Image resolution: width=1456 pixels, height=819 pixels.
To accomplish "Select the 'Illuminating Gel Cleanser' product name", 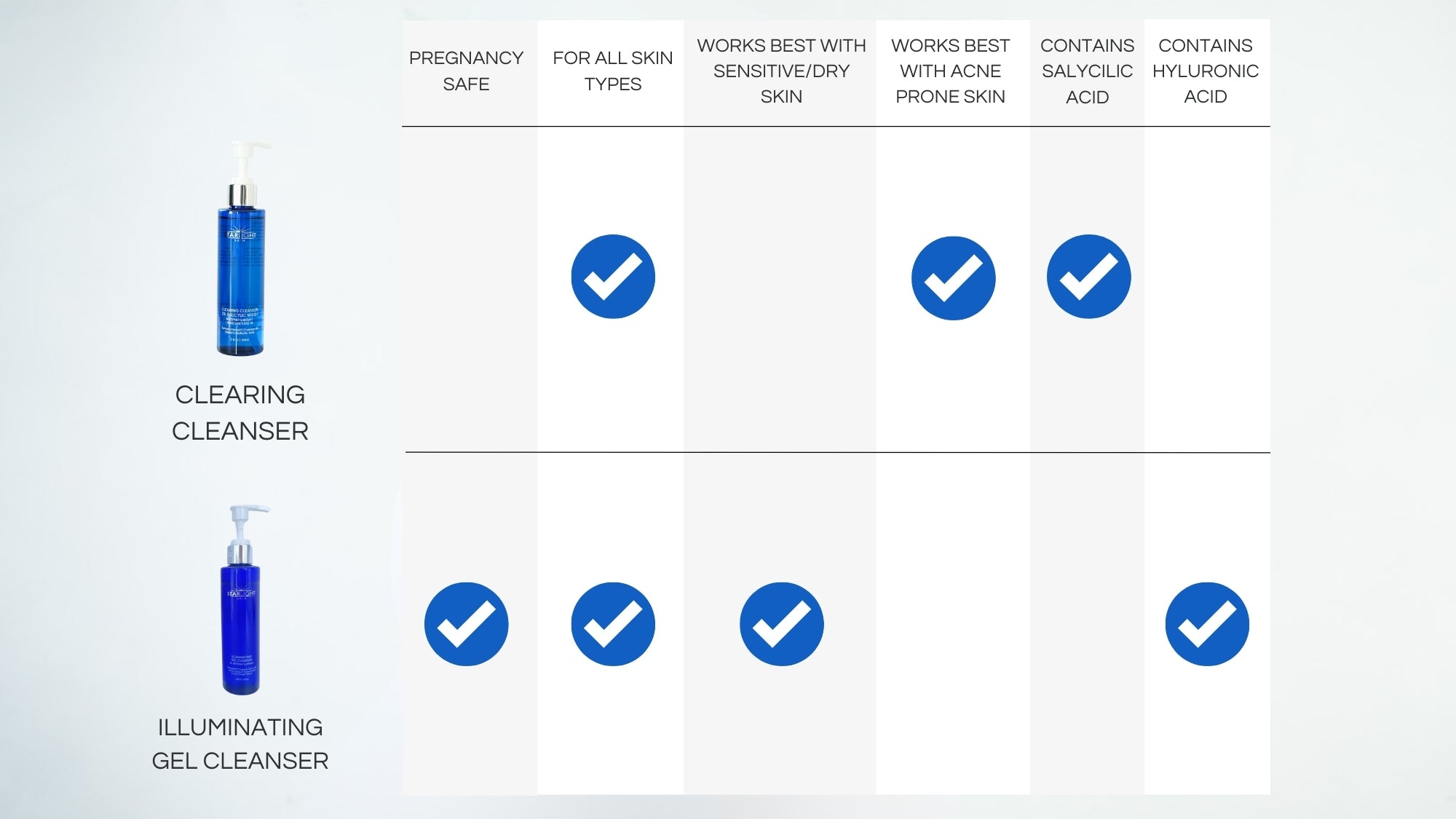I will coord(240,743).
